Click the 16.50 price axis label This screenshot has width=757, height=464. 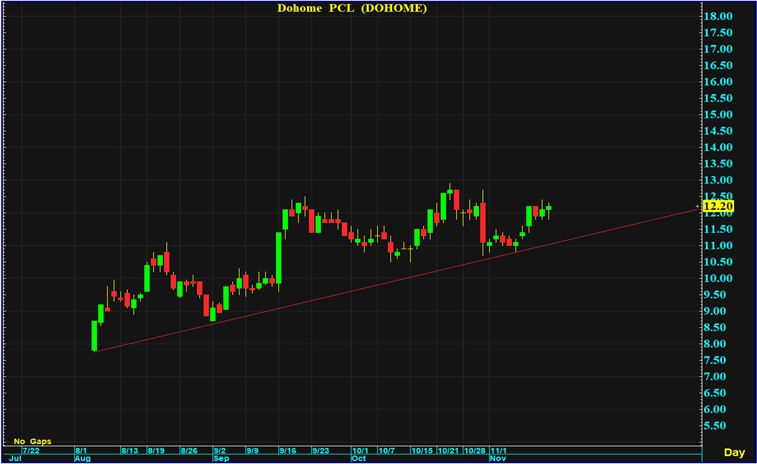click(x=718, y=65)
